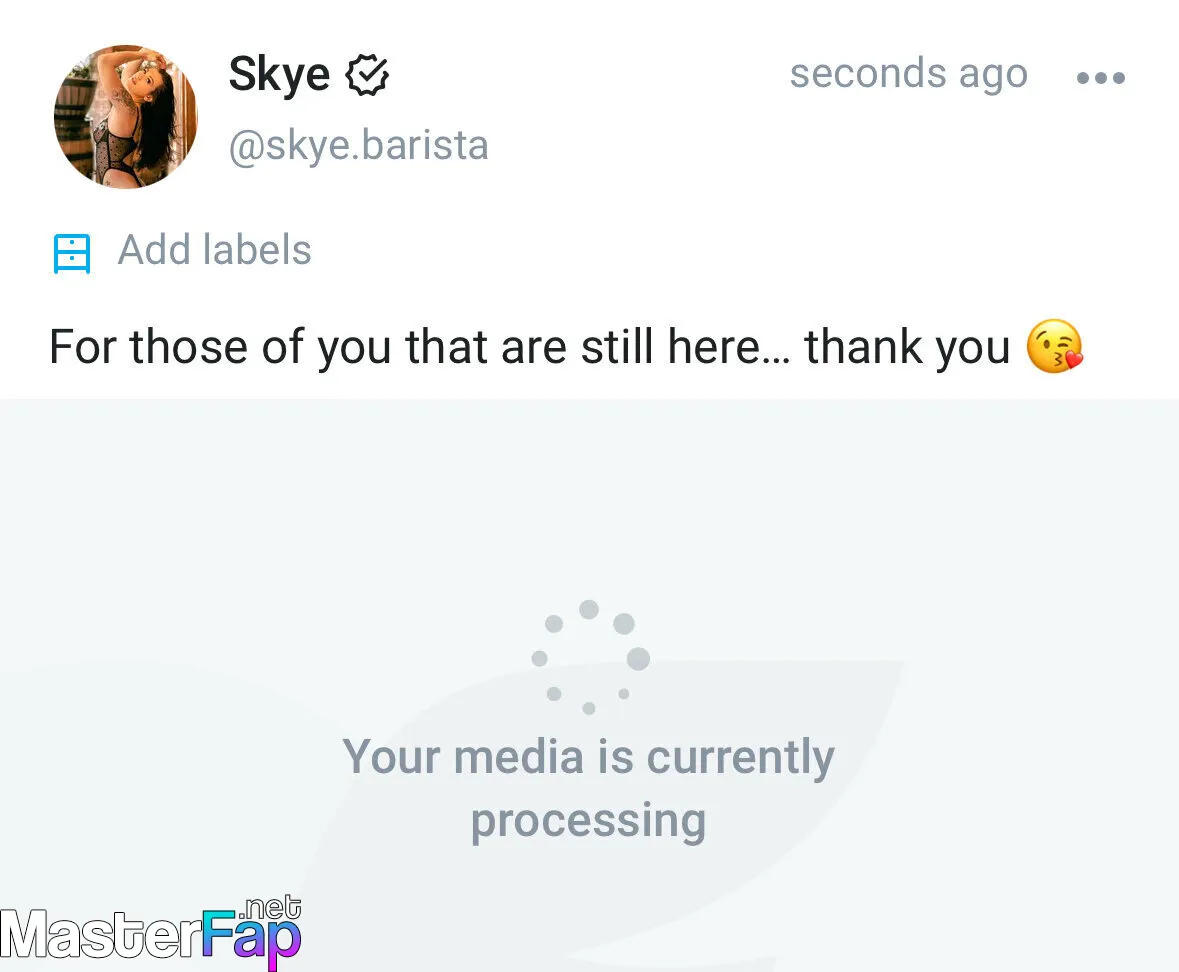Screen dimensions: 1179x972
Task: Click 'Your media is currently' text line
Action: 589,756
